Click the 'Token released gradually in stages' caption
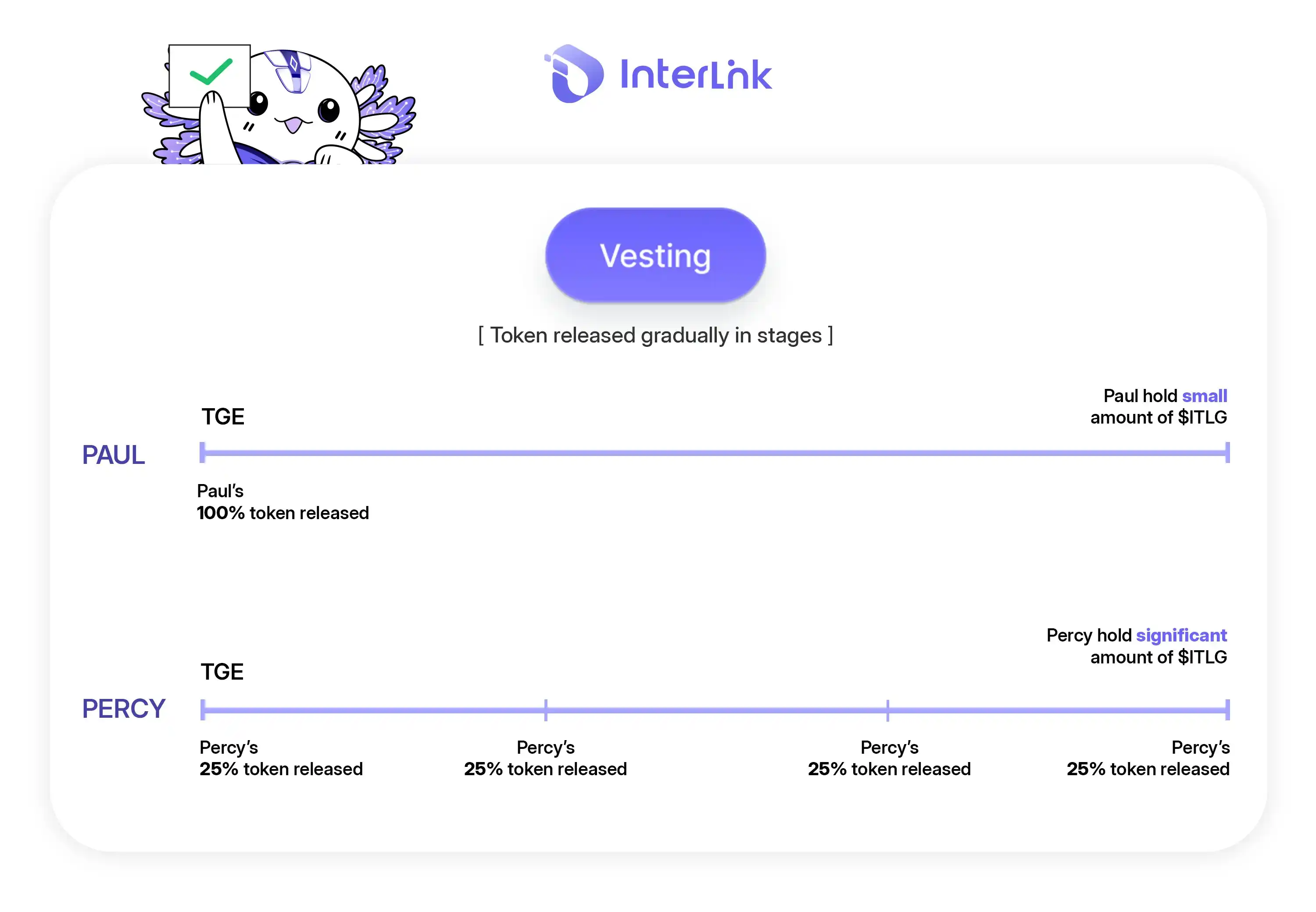This screenshot has width=1316, height=912. [655, 335]
